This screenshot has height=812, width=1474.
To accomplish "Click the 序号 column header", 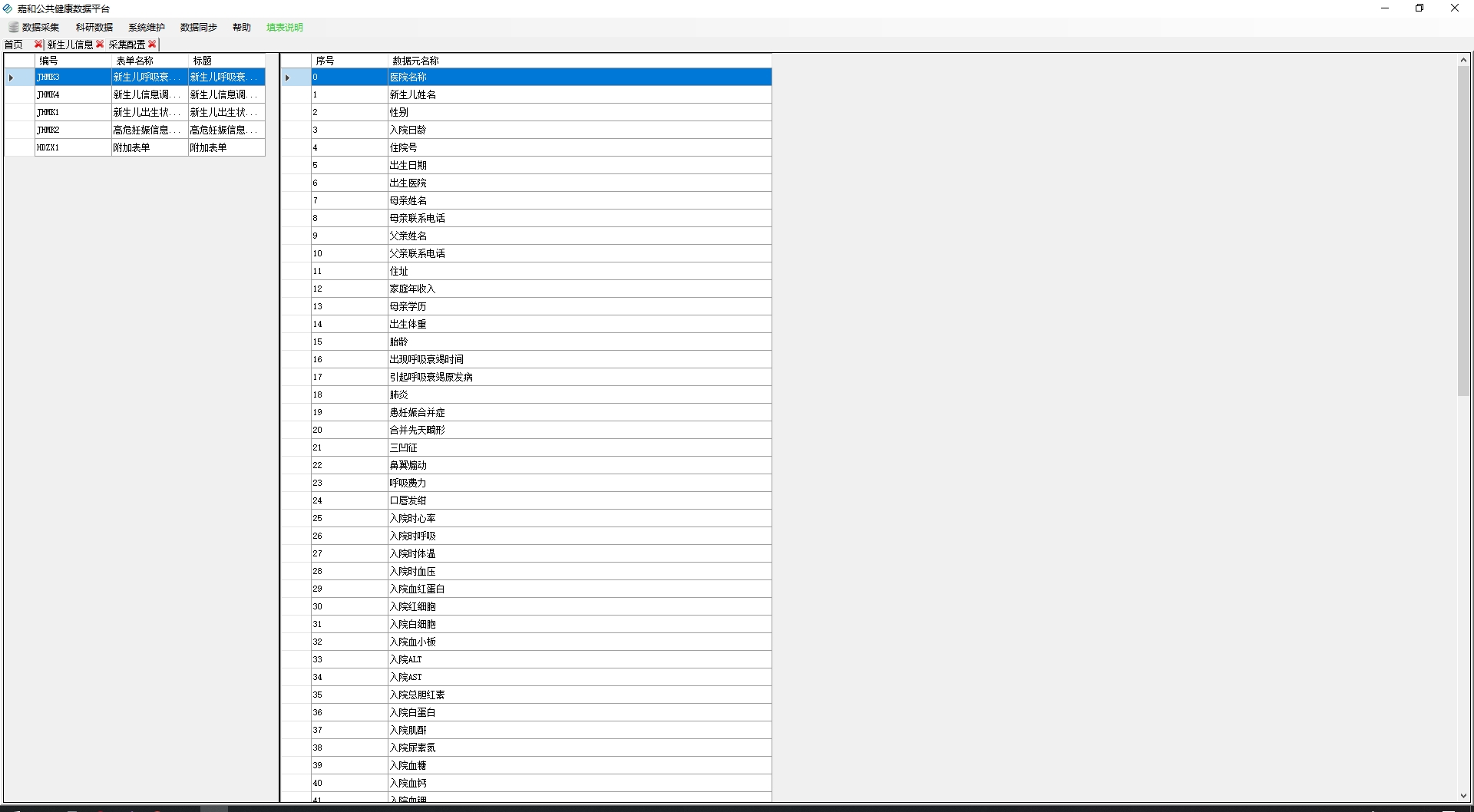I will 349,61.
